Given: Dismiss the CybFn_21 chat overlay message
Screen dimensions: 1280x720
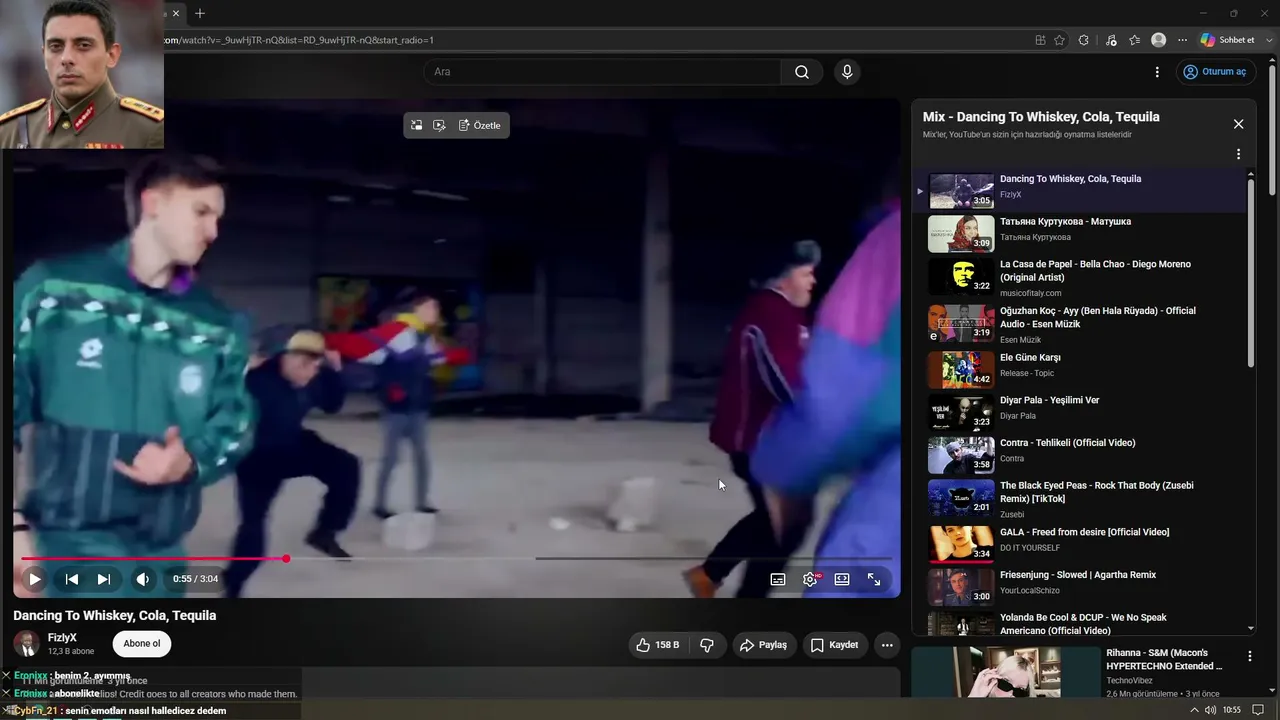Looking at the screenshot, I should (x=6, y=710).
